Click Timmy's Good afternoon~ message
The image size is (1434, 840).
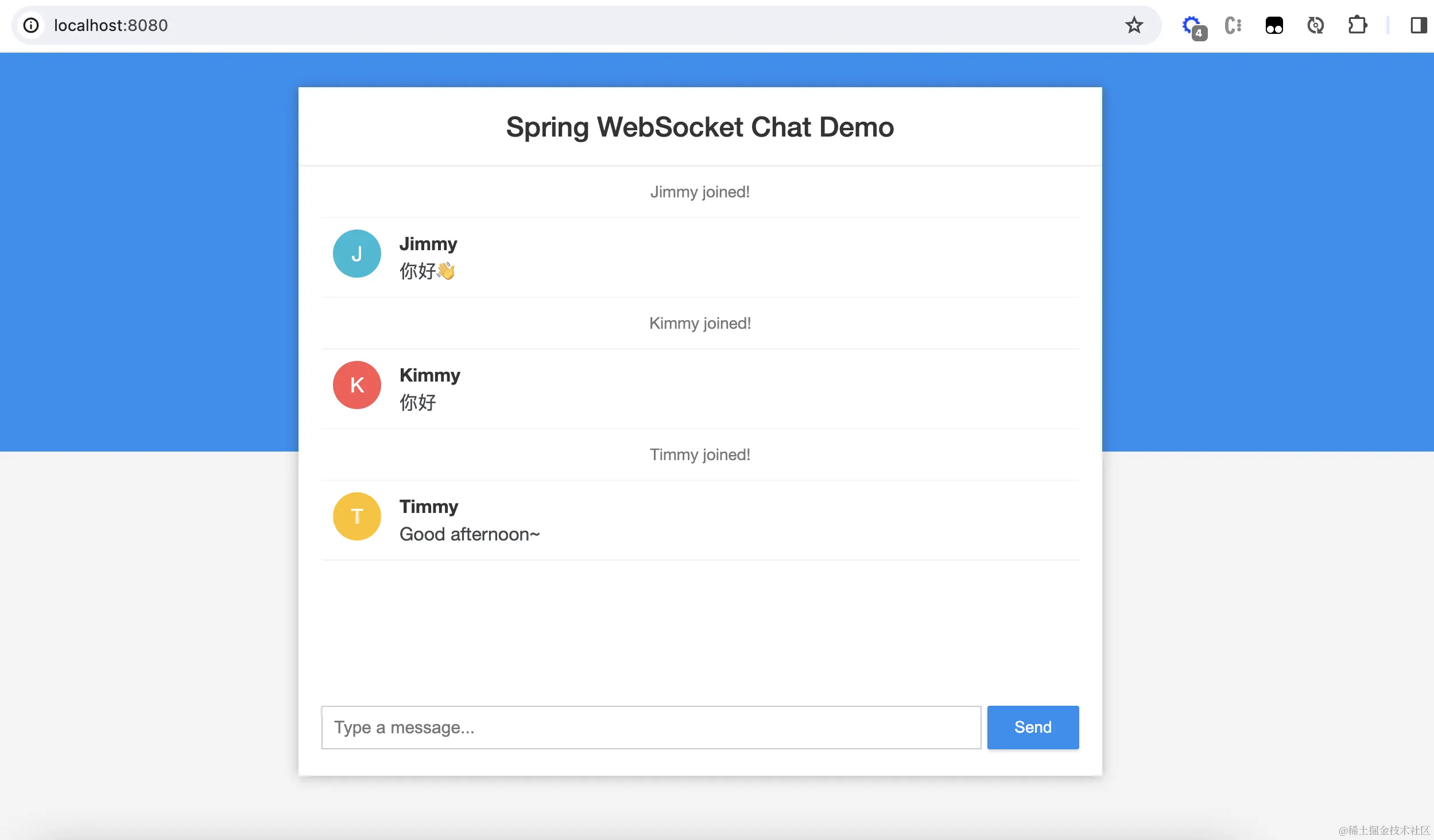(x=470, y=534)
